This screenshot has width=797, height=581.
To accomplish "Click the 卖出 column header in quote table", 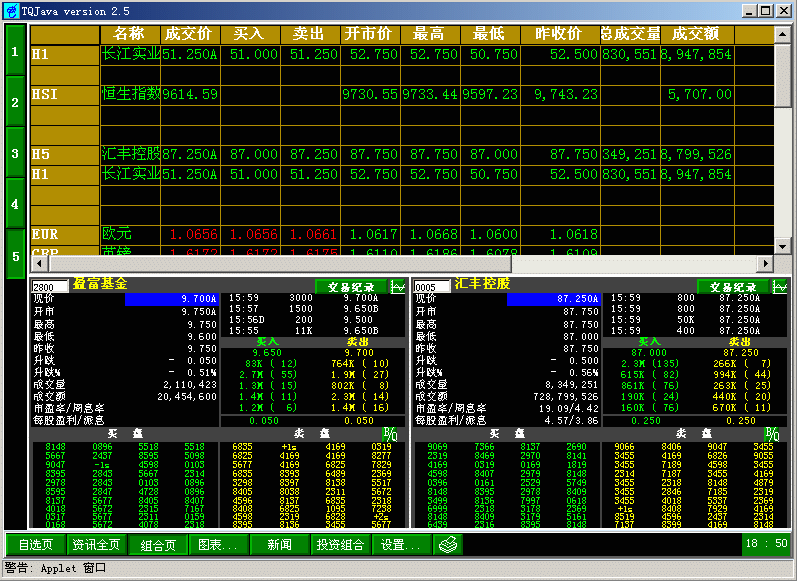I will tap(310, 34).
